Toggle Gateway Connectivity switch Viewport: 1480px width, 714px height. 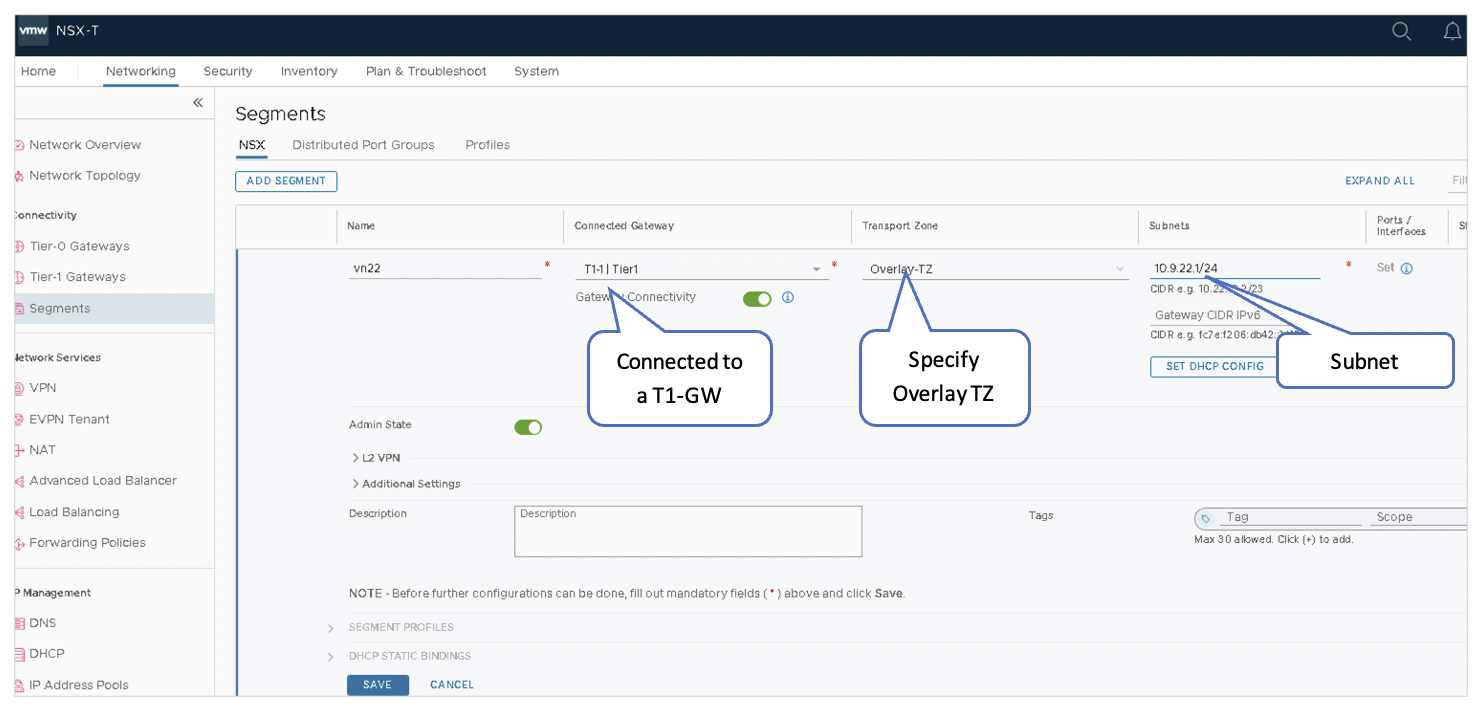(757, 298)
